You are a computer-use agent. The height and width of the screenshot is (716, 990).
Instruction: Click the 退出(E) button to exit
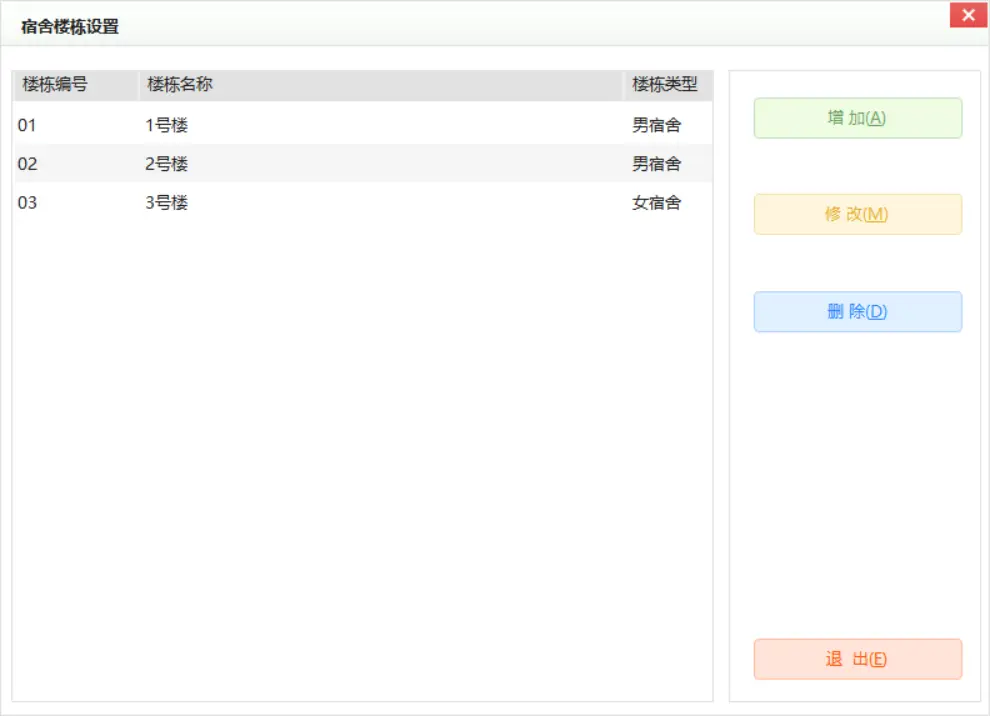tap(857, 658)
